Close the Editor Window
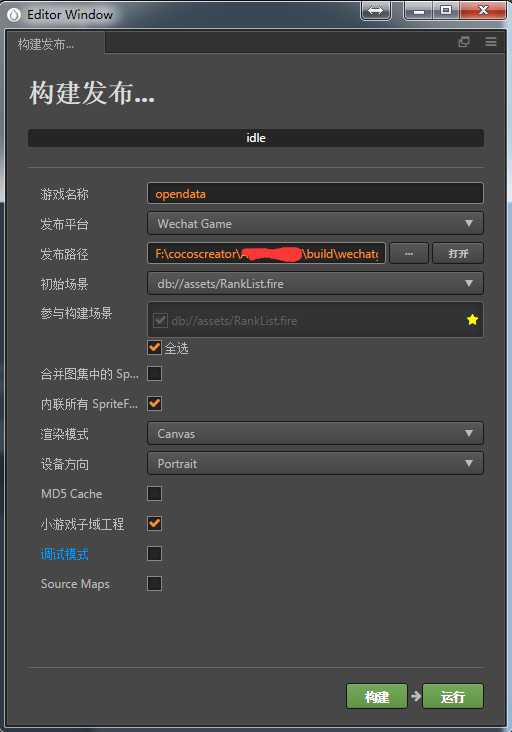The image size is (512, 732). point(484,10)
